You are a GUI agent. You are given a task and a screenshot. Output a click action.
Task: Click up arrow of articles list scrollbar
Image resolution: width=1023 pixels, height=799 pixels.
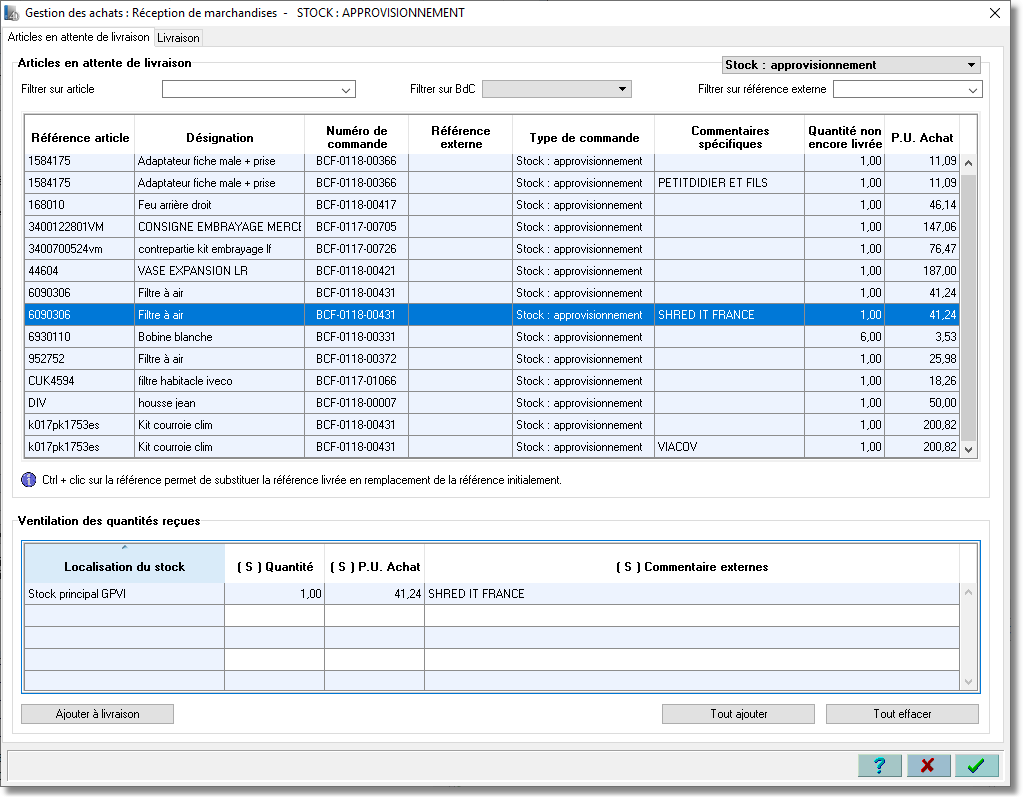pyautogui.click(x=969, y=163)
